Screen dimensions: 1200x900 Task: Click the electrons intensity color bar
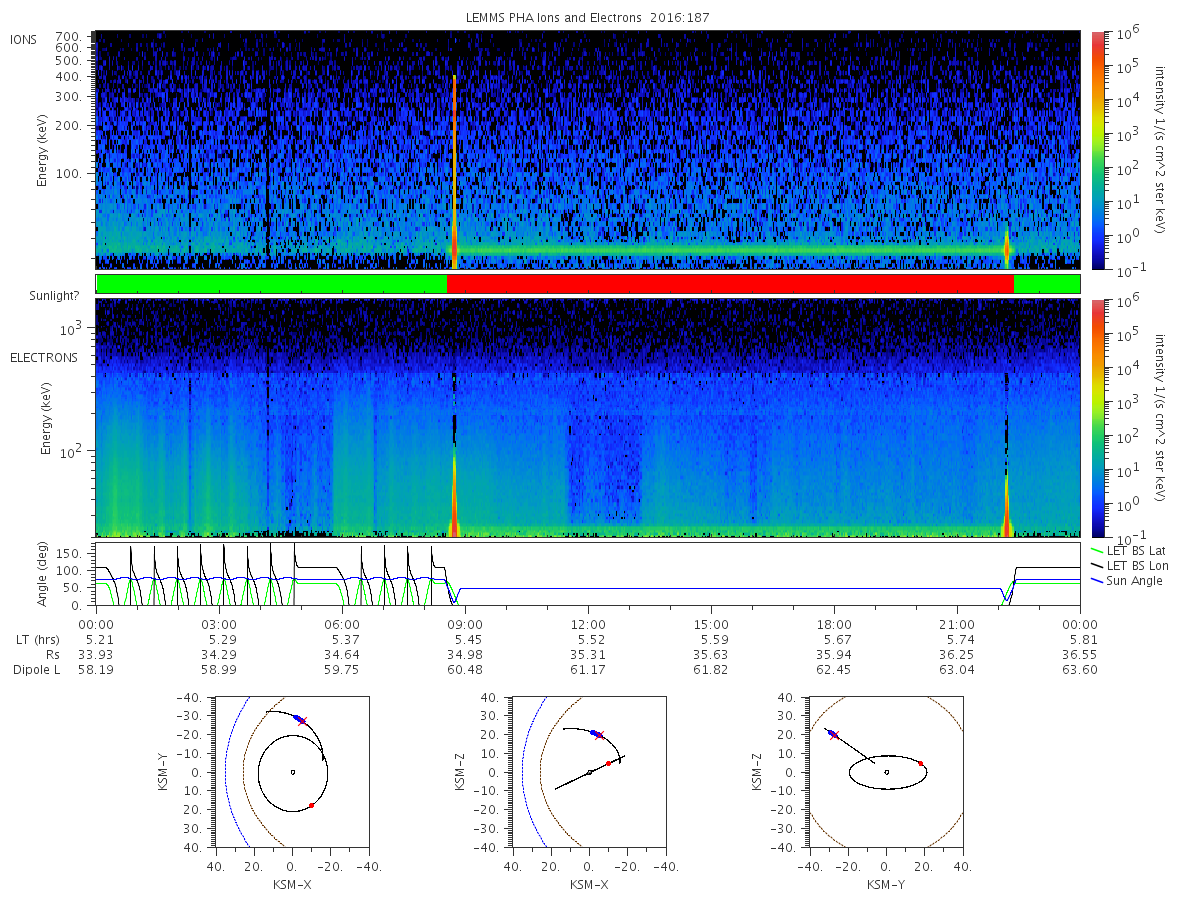point(1097,418)
